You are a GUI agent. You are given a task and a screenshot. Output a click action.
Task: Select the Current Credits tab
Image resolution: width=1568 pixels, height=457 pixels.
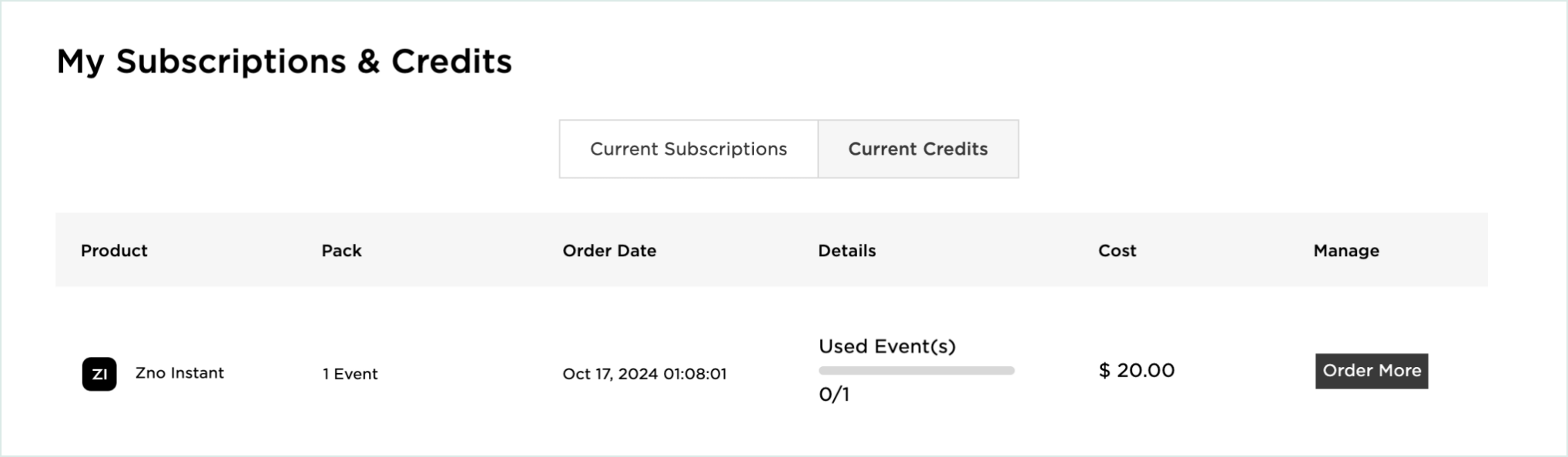point(918,148)
